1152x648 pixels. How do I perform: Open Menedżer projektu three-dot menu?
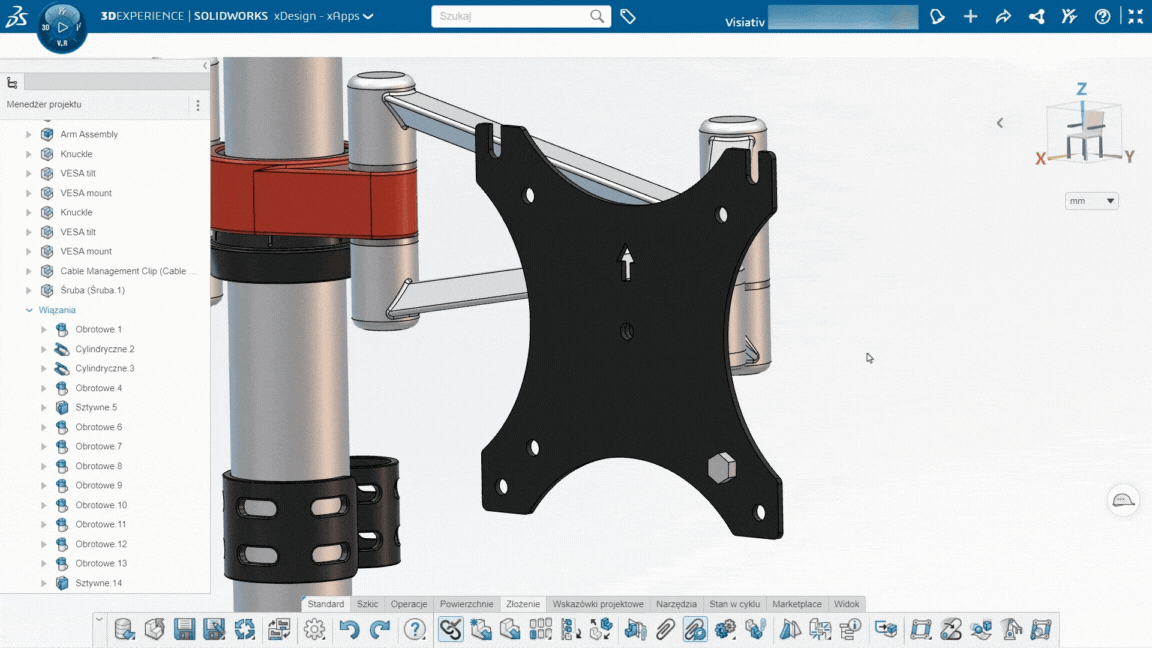(x=198, y=105)
